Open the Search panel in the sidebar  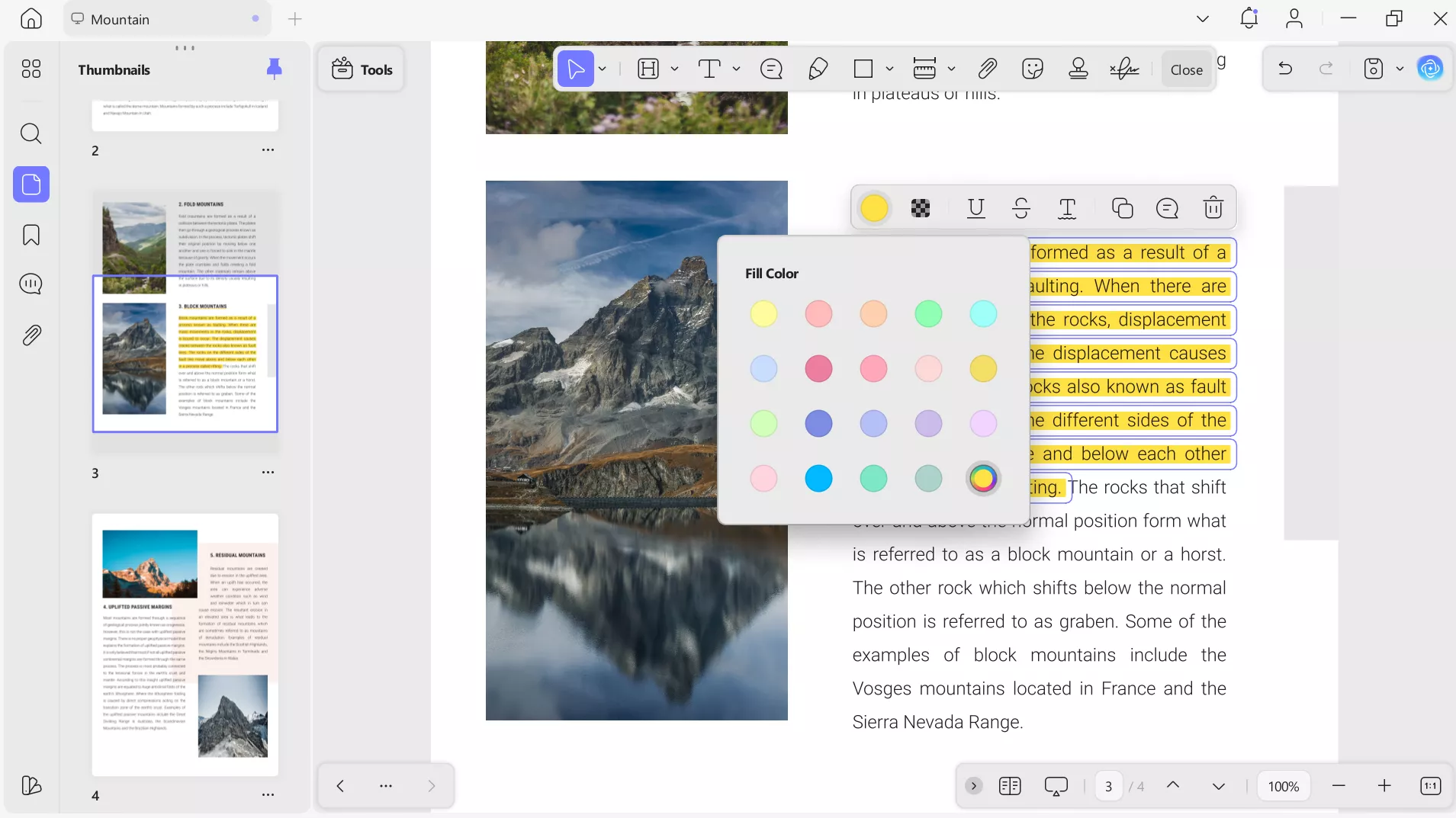[x=31, y=133]
